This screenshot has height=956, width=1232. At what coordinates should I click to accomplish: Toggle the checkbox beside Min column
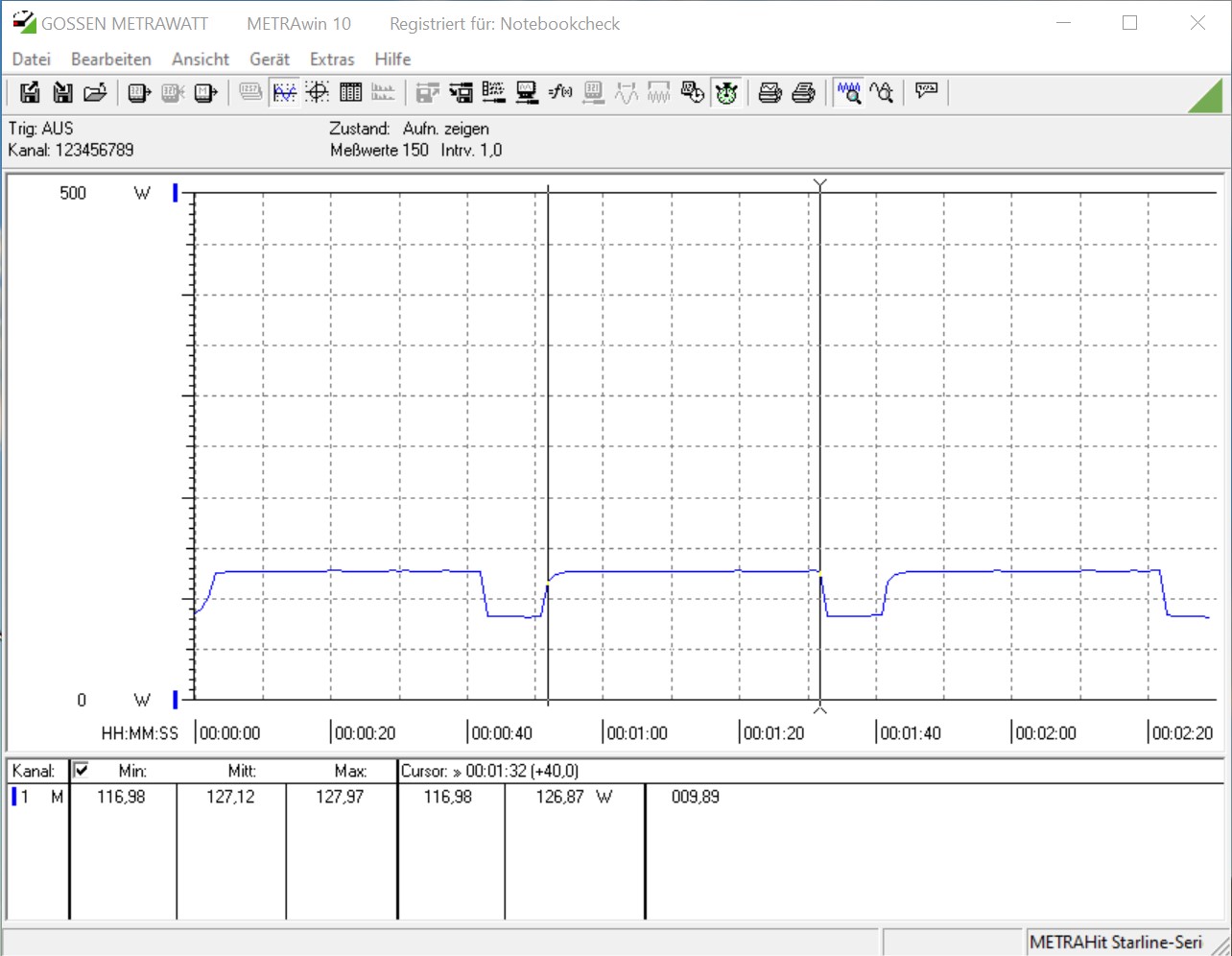[82, 770]
